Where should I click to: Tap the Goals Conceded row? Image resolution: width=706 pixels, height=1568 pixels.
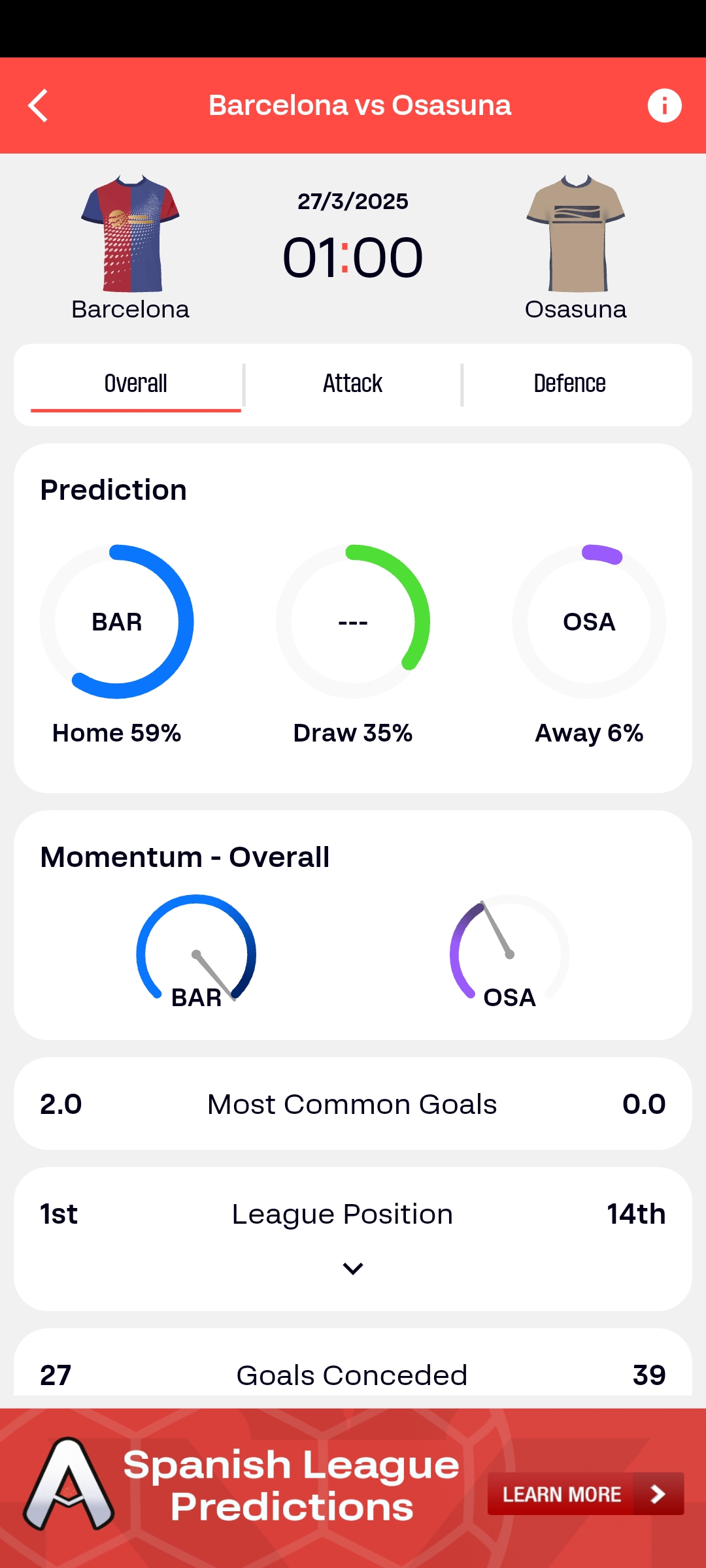point(353,1375)
